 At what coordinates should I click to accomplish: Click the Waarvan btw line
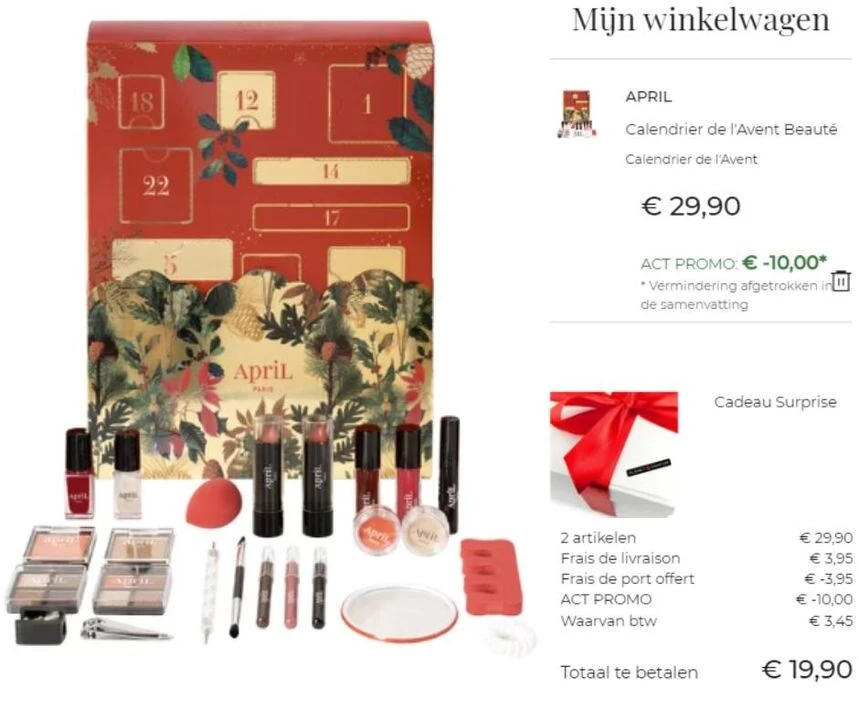[706, 621]
